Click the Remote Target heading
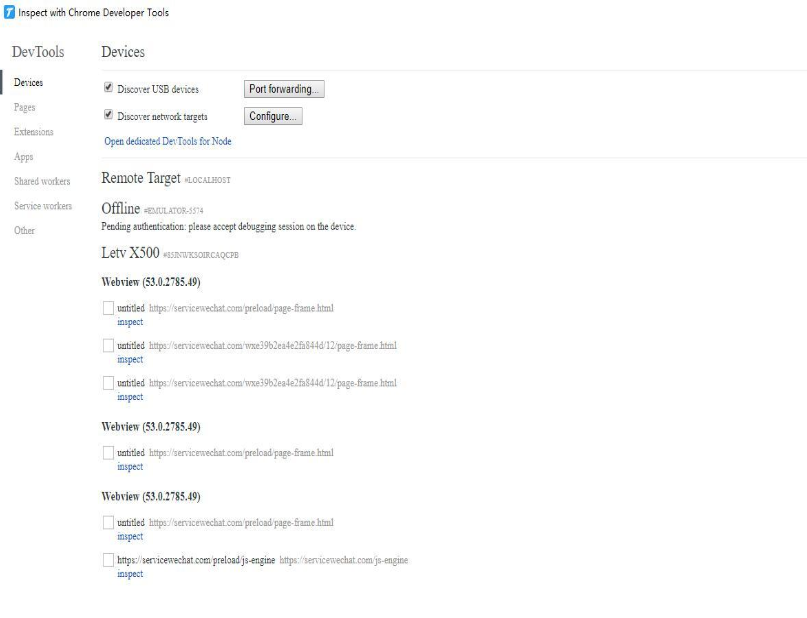 coord(141,178)
